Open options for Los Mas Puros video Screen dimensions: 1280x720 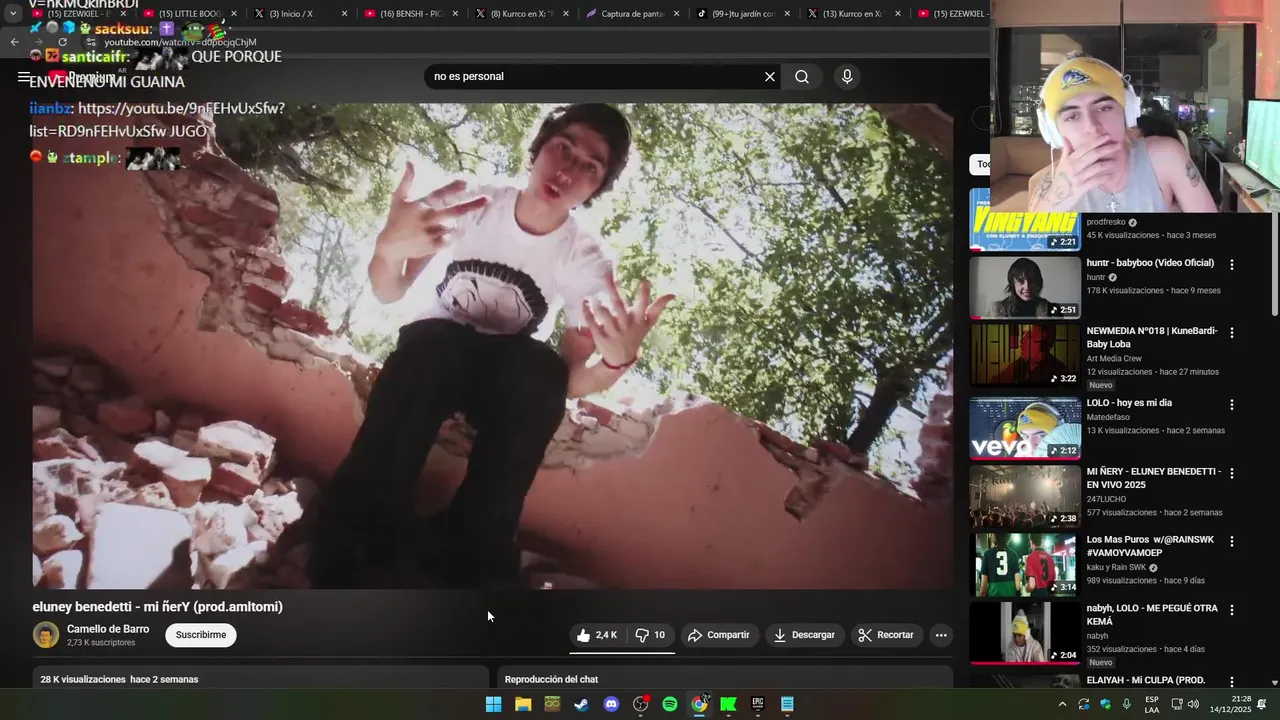1232,541
